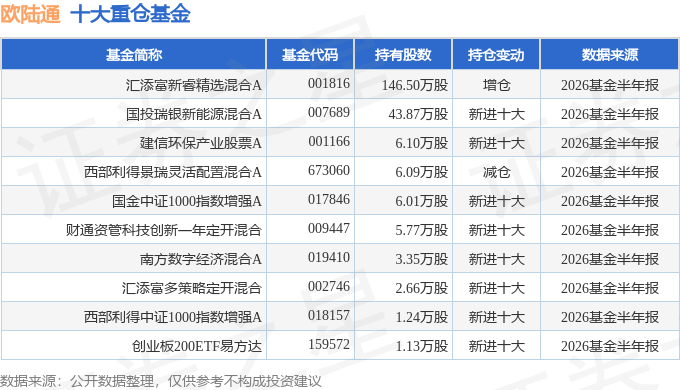Viewport: 680px width, 390px height.
Task: Click the 持仓变动 column header
Action: pos(496,55)
